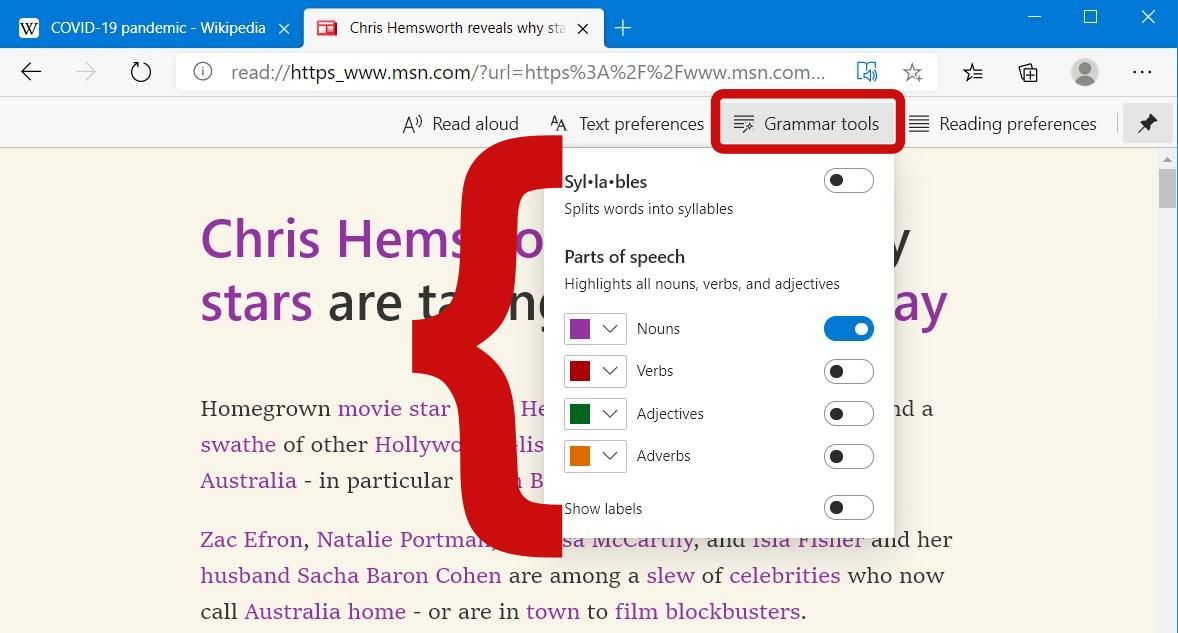Click the headline word 'stars'
The width and height of the screenshot is (1178, 633).
(256, 303)
